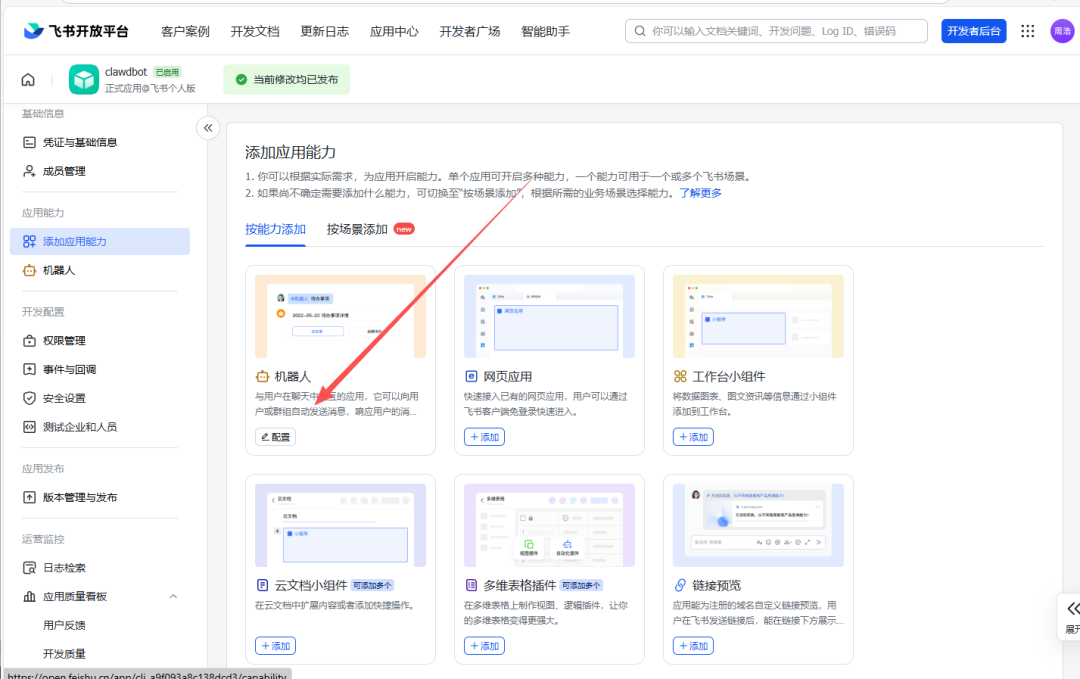Click 可添加多个 tag on 云文档小组件
1080x679 pixels.
(x=373, y=585)
